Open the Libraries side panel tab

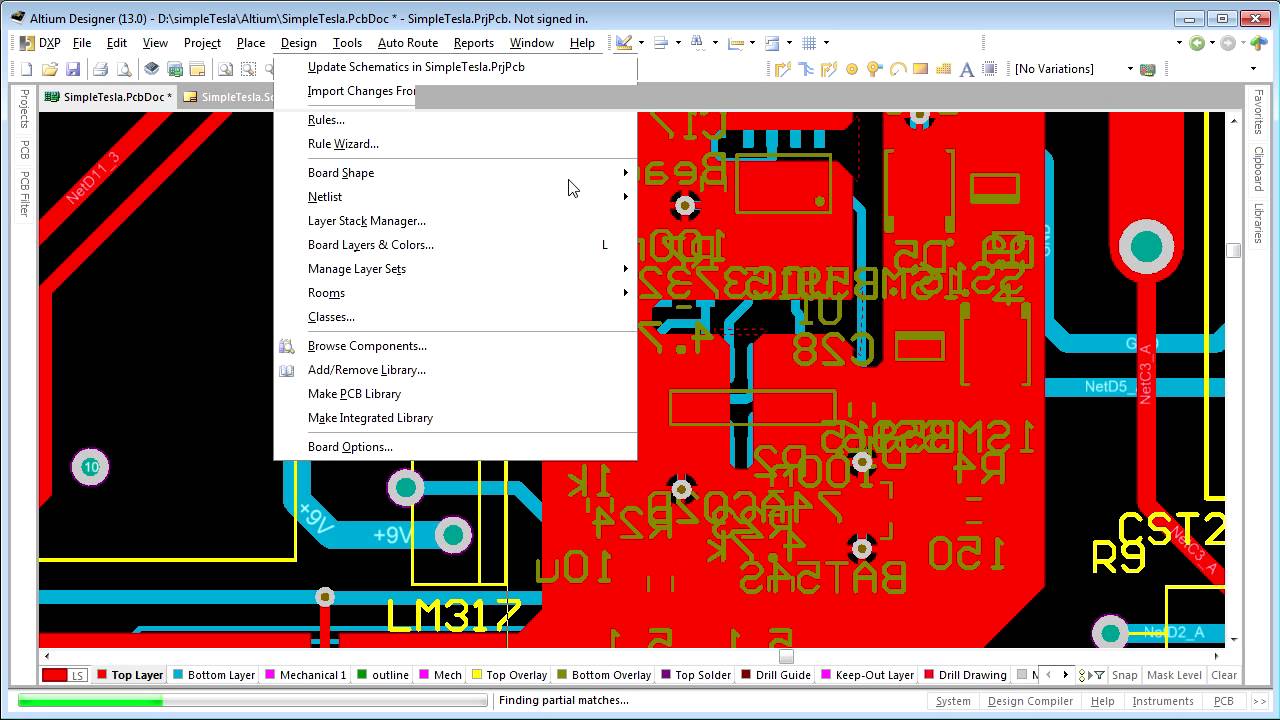coord(1259,223)
